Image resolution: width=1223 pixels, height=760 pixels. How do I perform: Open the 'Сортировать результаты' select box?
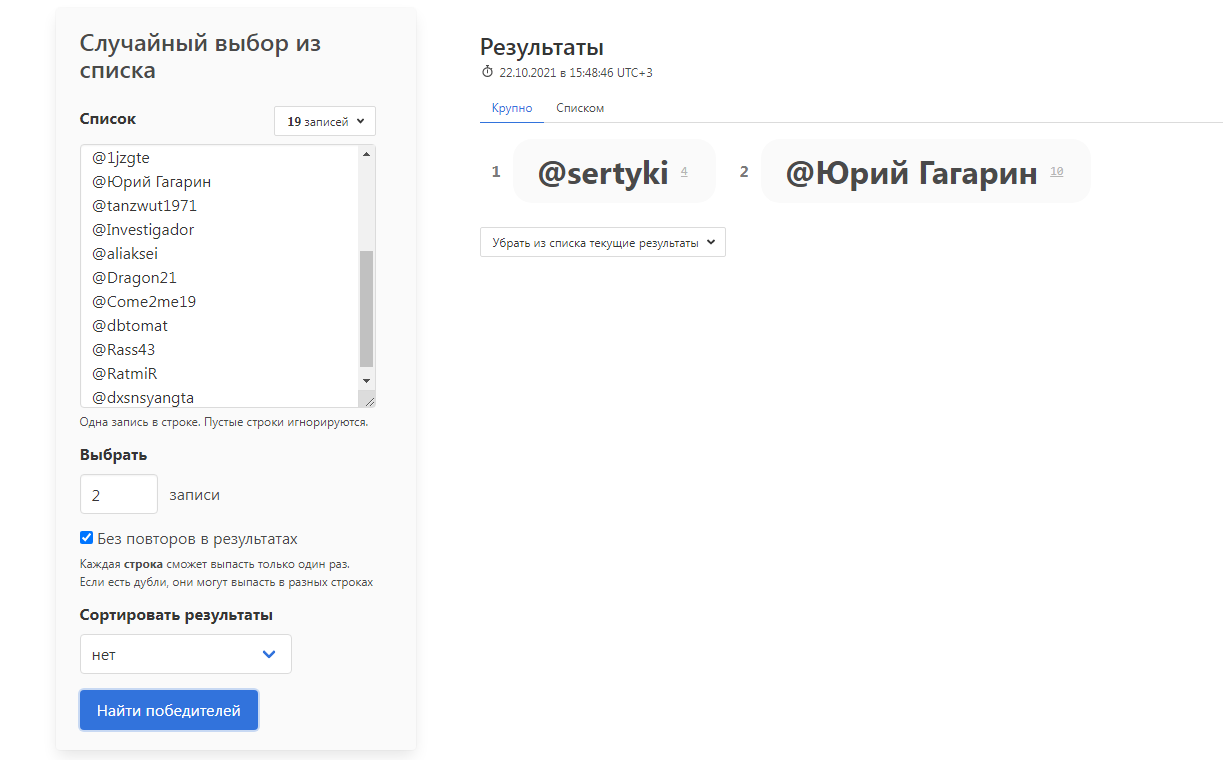pyautogui.click(x=186, y=654)
